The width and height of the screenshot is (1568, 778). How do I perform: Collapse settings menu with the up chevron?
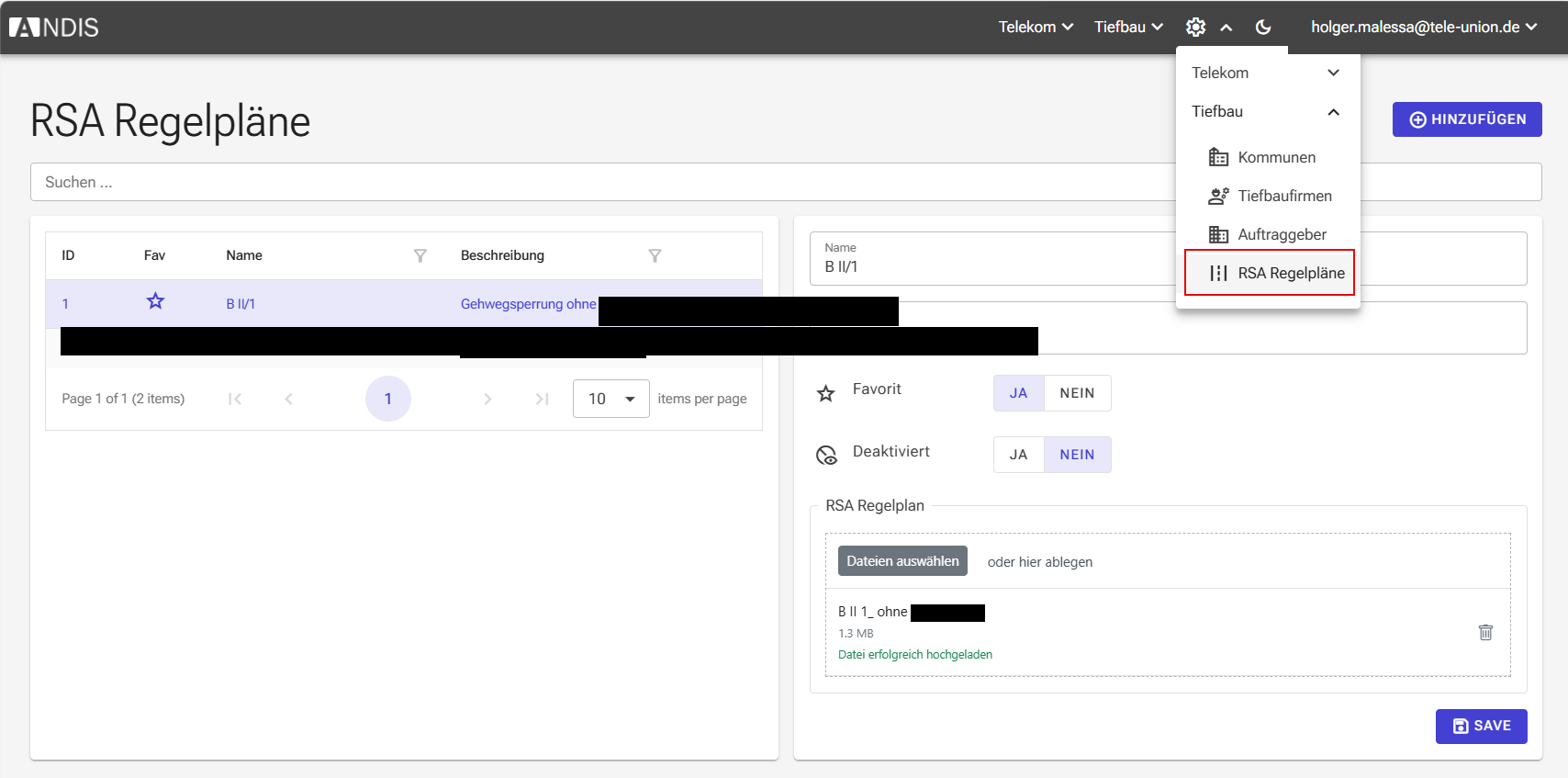tap(1226, 28)
